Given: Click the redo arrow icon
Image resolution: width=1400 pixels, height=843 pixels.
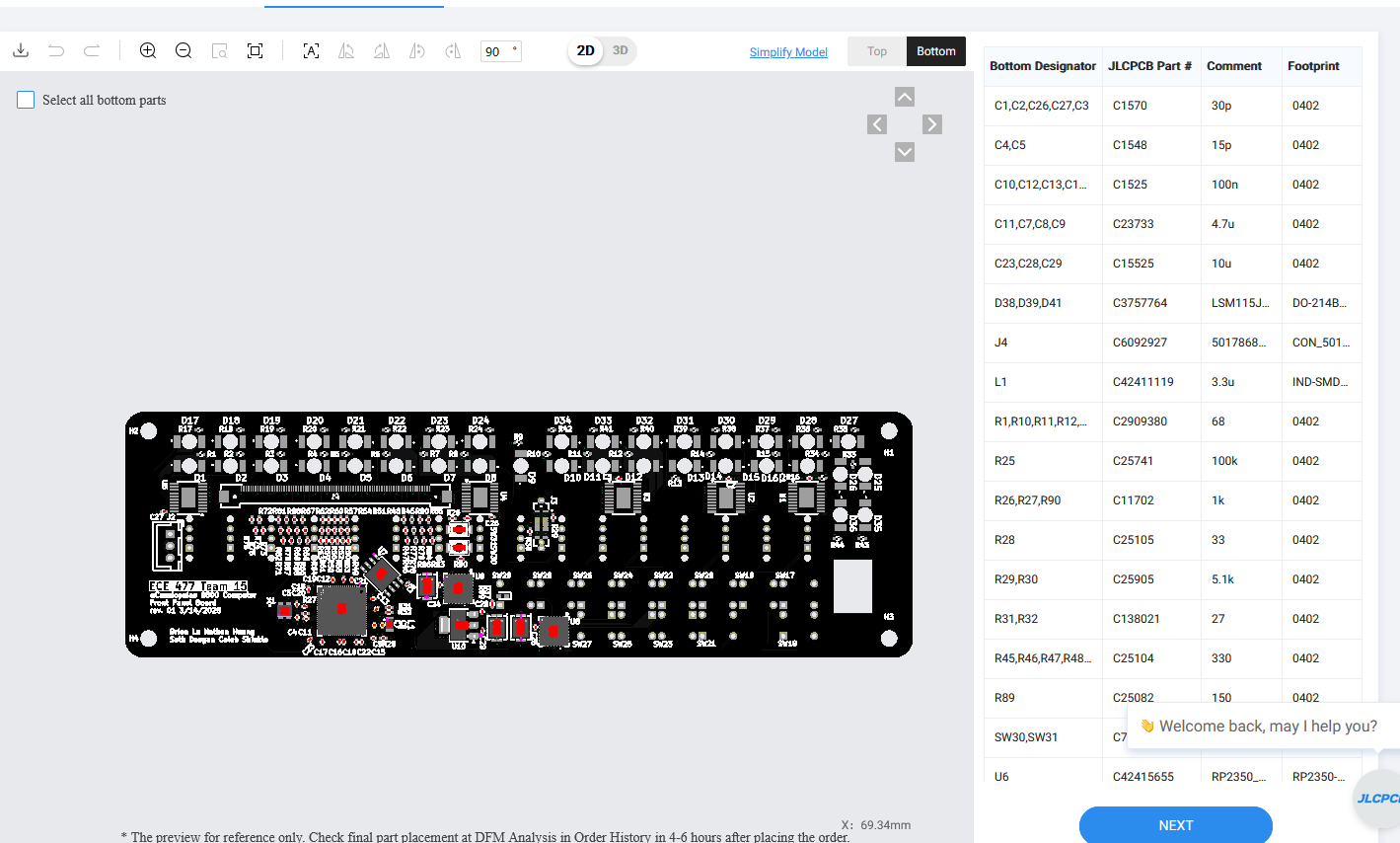Looking at the screenshot, I should click(92, 50).
